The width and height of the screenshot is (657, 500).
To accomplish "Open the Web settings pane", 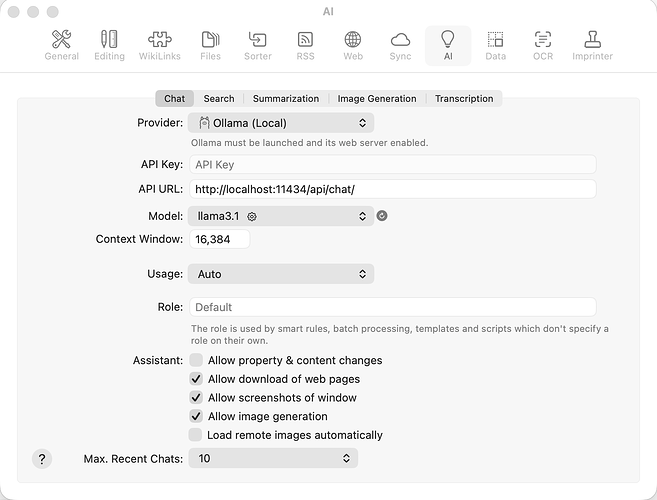I will (353, 46).
